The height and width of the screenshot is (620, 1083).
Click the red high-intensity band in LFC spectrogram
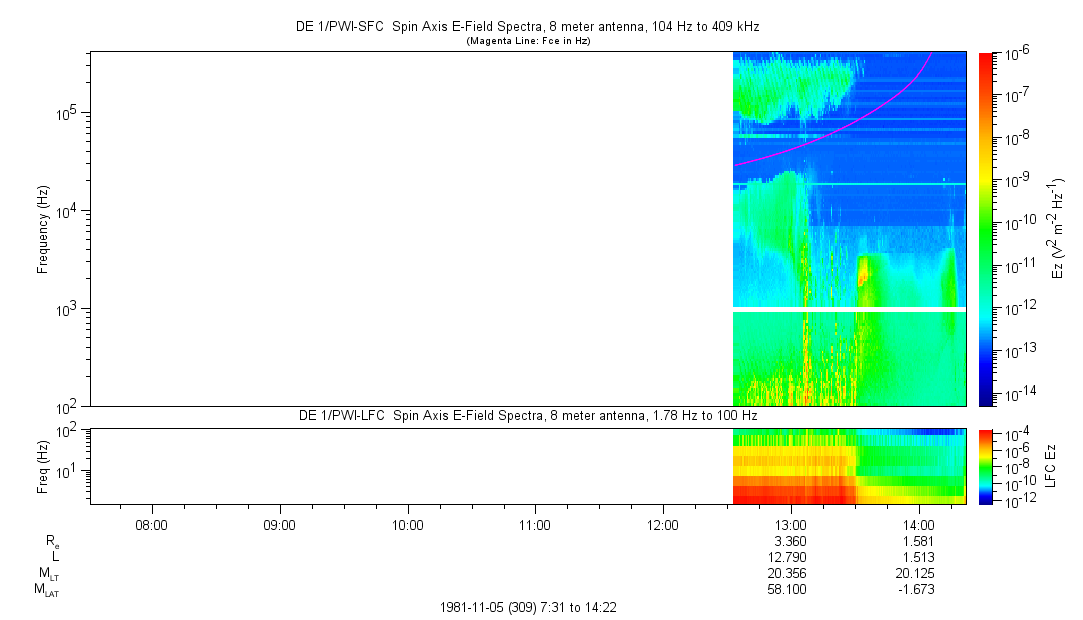(x=790, y=494)
